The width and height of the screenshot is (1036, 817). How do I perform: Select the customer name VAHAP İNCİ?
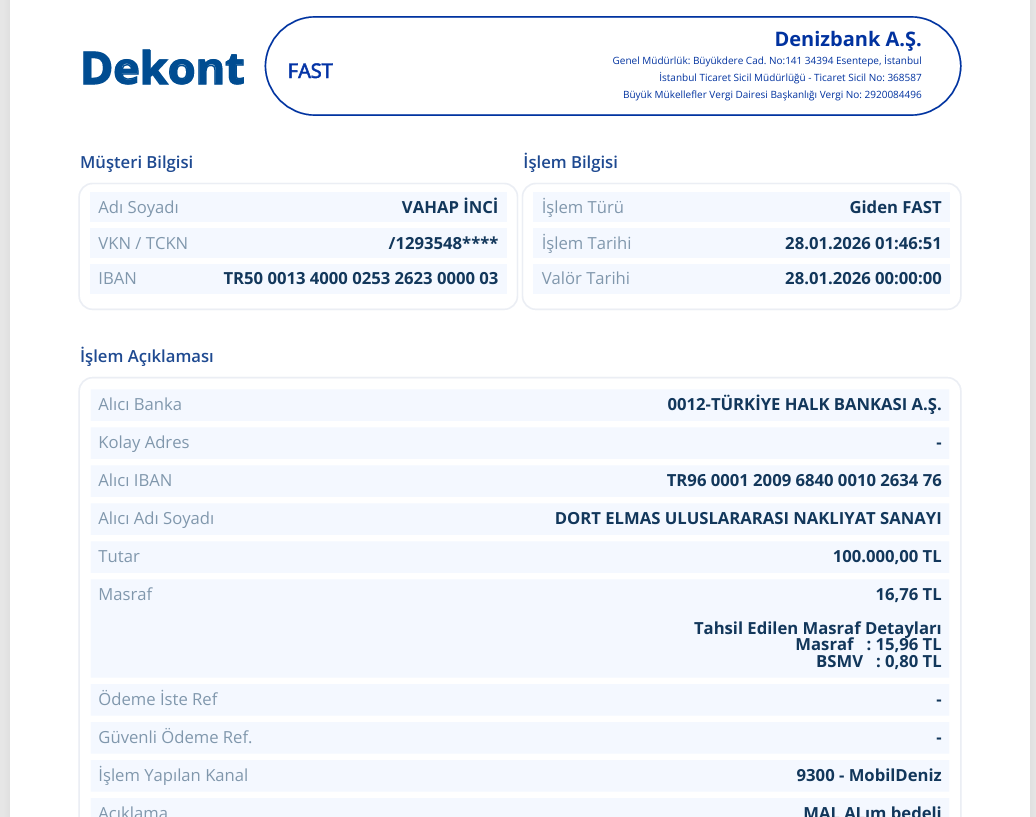click(449, 207)
